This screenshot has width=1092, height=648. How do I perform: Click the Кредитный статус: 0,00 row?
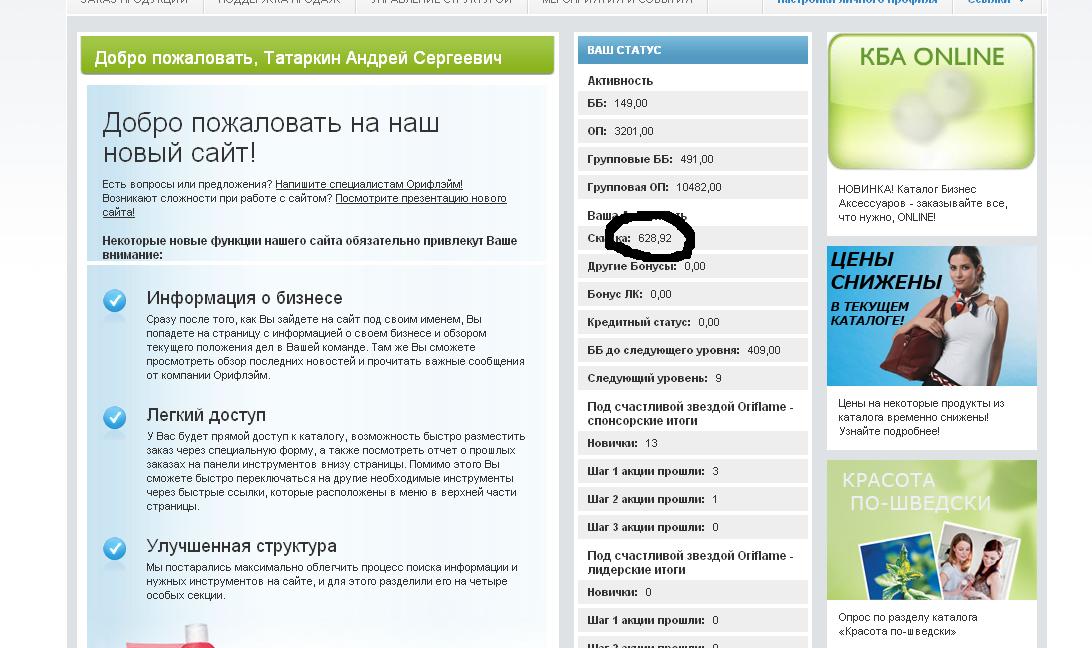[693, 322]
